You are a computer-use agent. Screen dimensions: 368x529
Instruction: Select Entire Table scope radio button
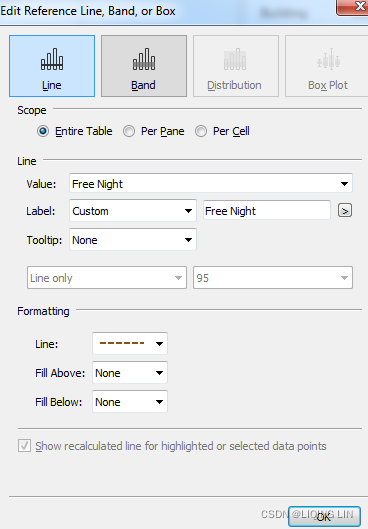(x=43, y=131)
